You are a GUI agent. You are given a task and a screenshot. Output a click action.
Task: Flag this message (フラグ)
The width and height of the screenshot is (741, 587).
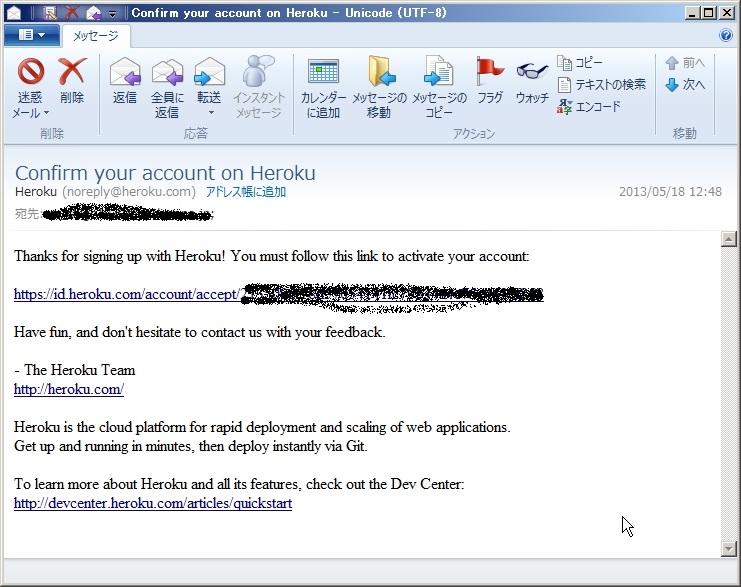click(x=490, y=80)
